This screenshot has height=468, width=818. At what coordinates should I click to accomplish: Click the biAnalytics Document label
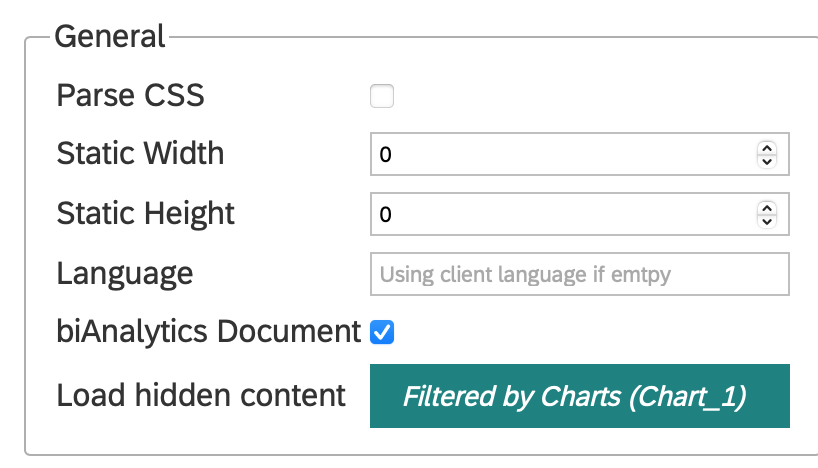[x=209, y=332]
